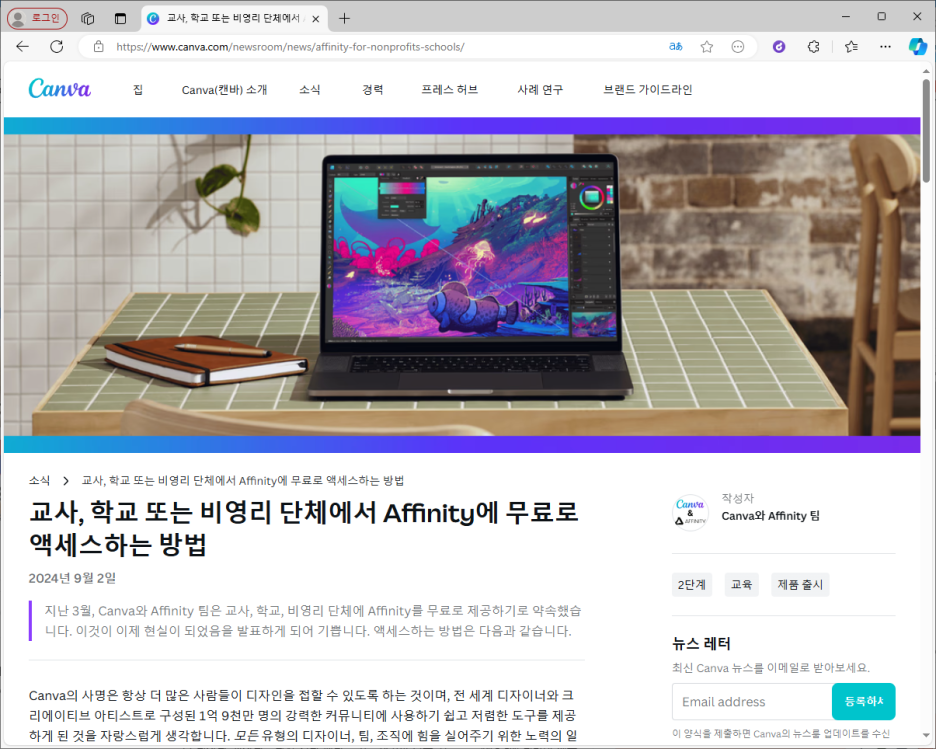Image resolution: width=936 pixels, height=749 pixels.
Task: Open the 소식 navigation menu item
Action: pyautogui.click(x=310, y=90)
